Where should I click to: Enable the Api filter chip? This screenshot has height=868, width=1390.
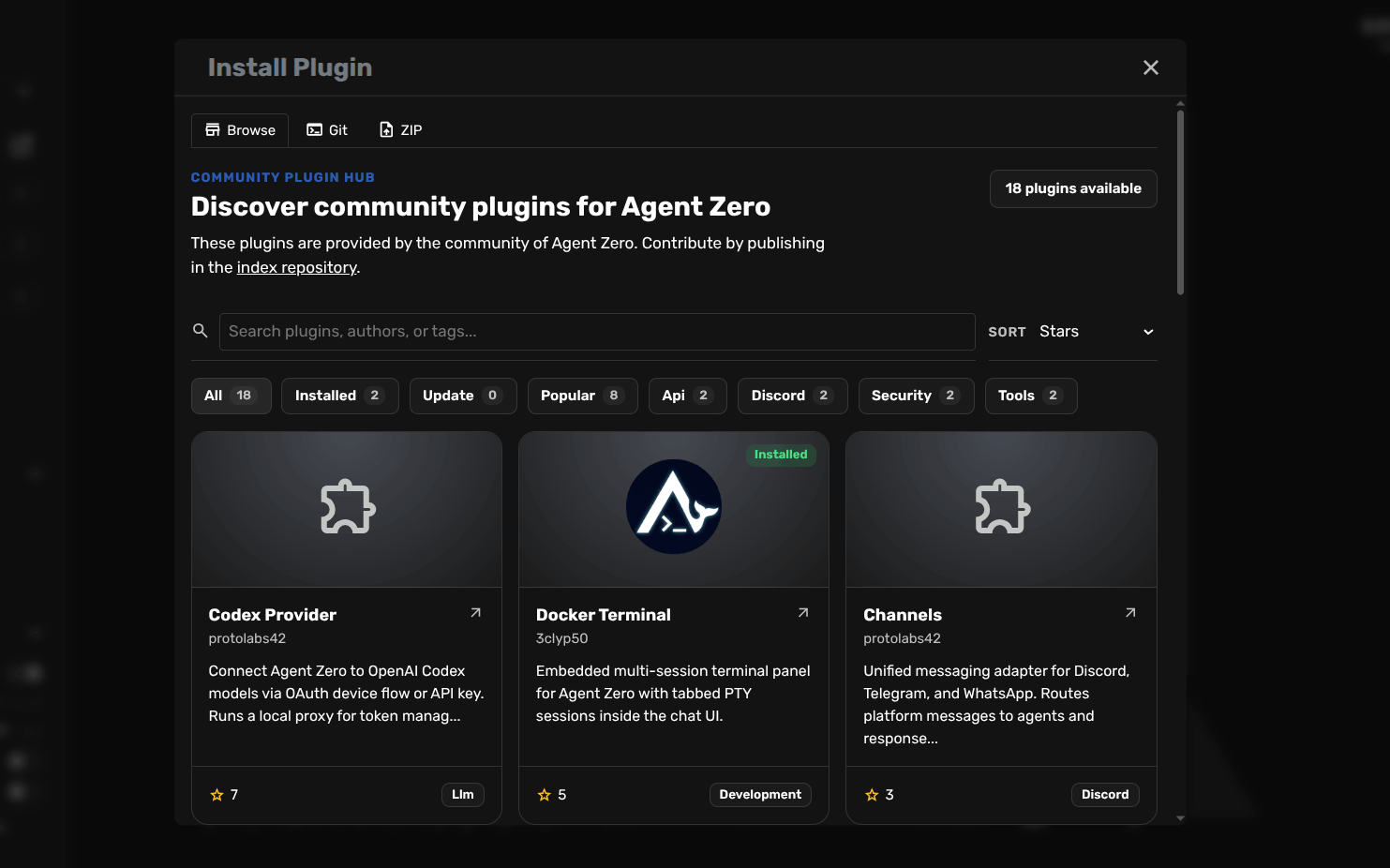(687, 396)
